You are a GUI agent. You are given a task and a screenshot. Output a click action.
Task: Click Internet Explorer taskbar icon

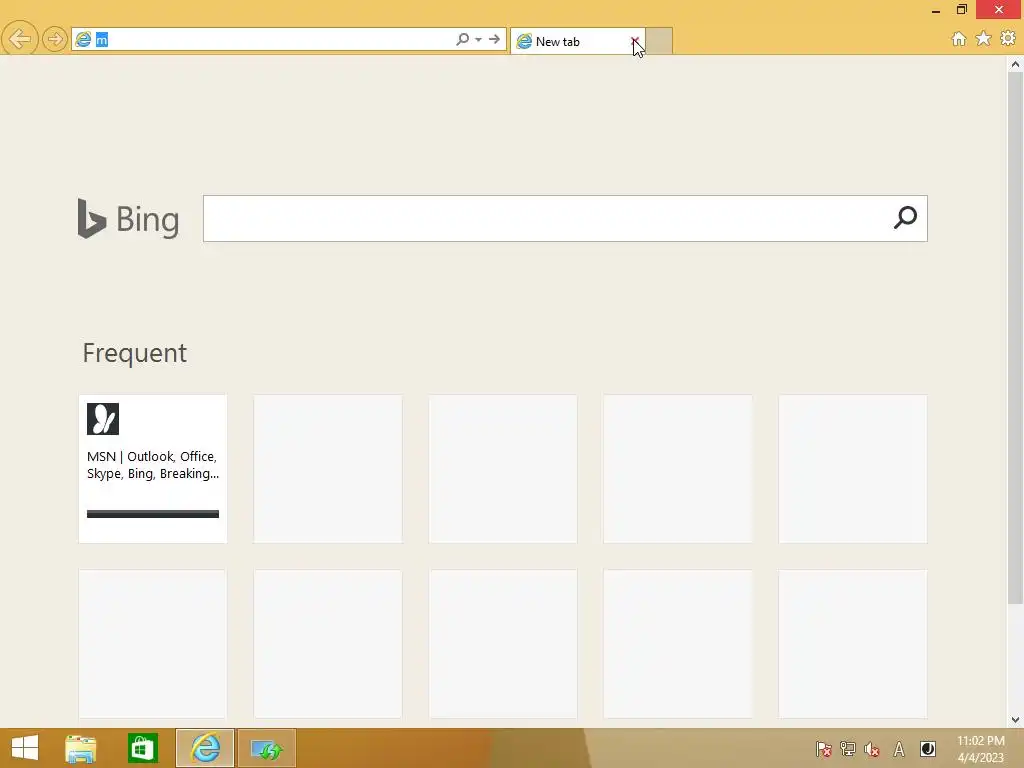pos(205,748)
